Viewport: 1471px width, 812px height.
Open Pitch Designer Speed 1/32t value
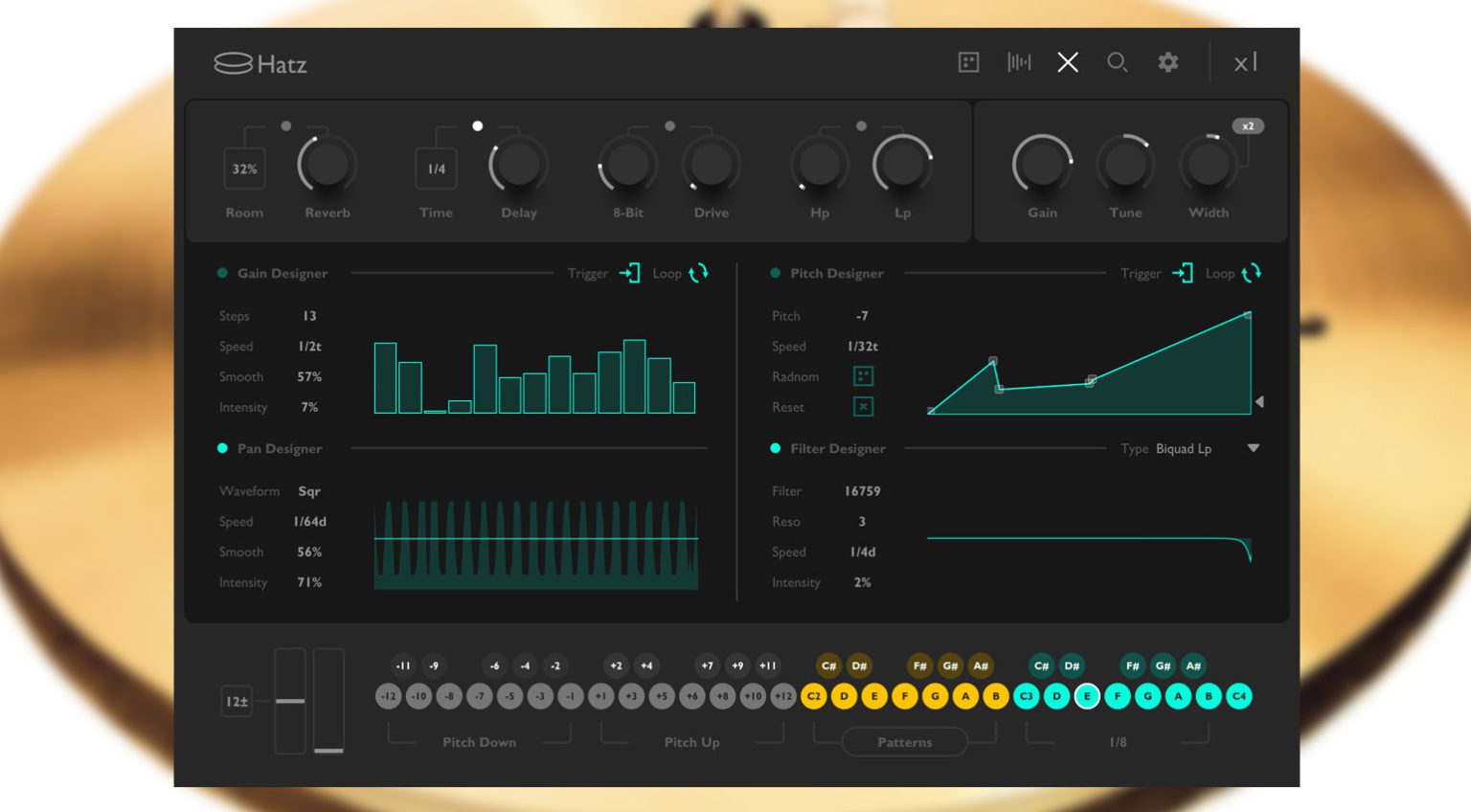863,347
